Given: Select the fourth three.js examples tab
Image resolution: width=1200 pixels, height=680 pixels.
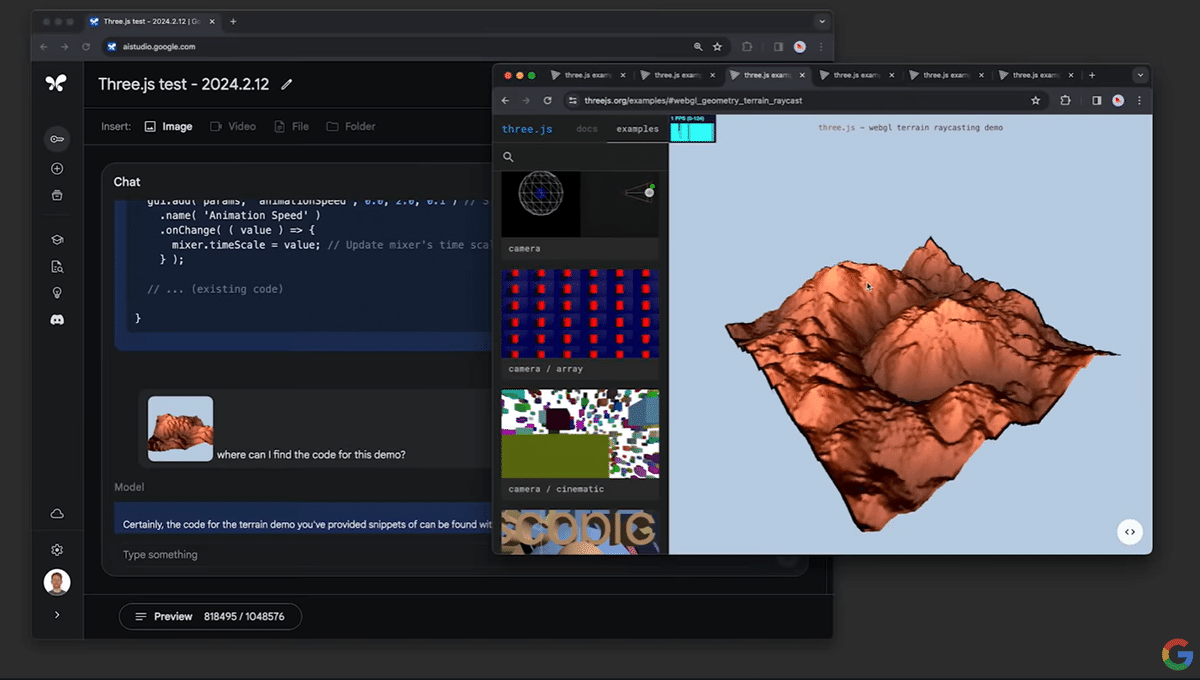Looking at the screenshot, I should pyautogui.click(x=857, y=75).
